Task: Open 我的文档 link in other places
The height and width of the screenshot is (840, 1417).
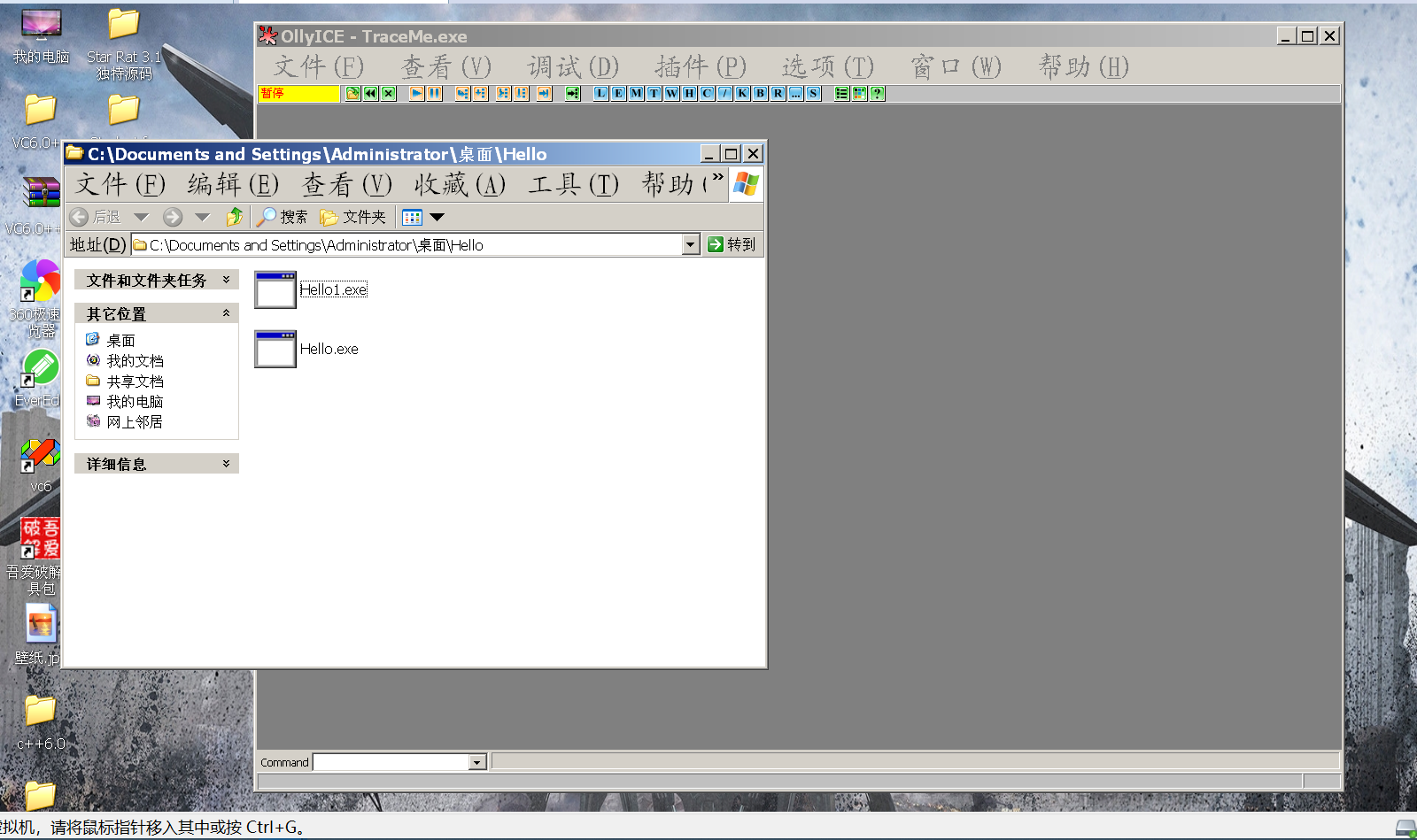Action: [136, 361]
